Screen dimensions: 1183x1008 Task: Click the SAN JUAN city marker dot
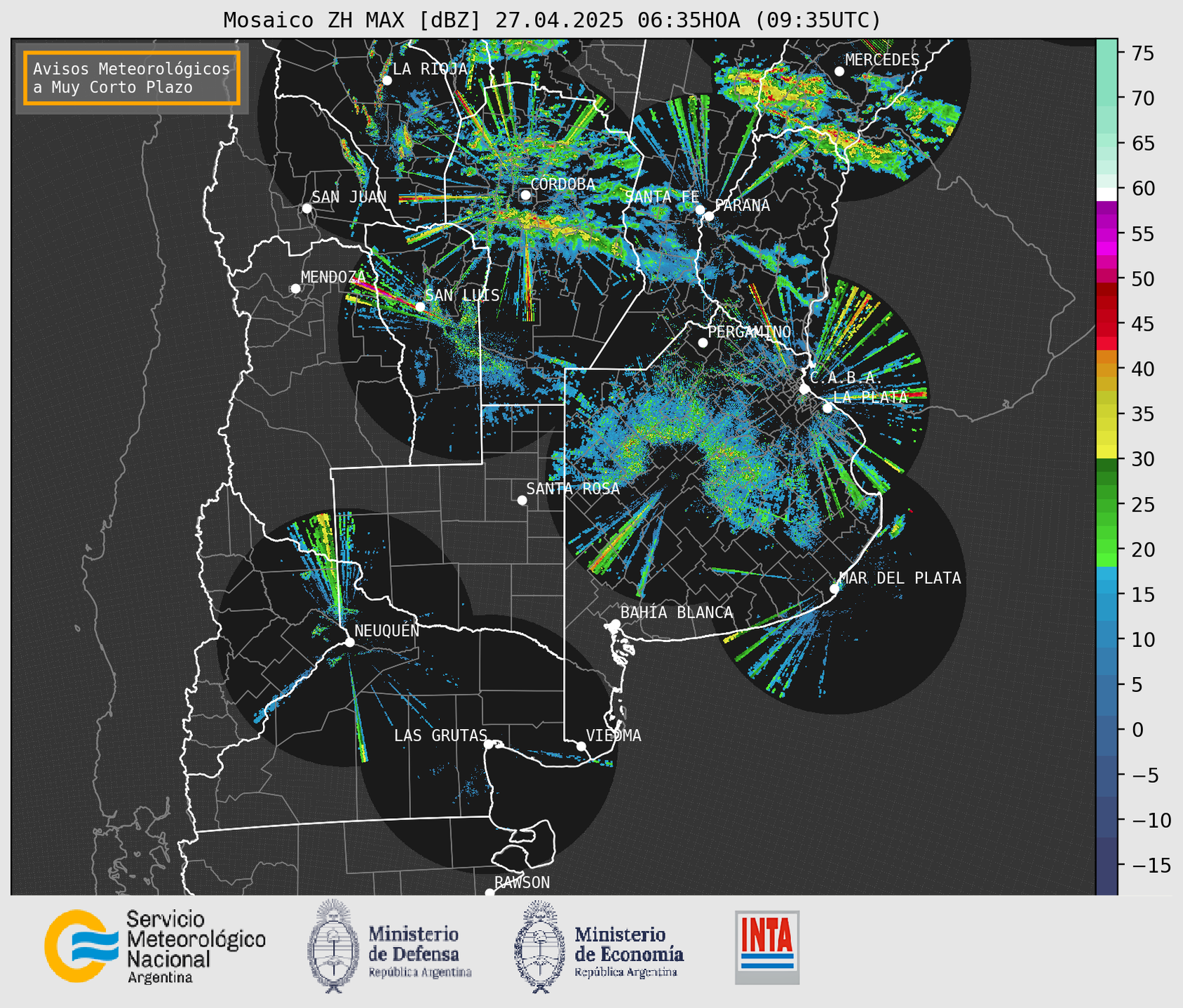coord(306,208)
